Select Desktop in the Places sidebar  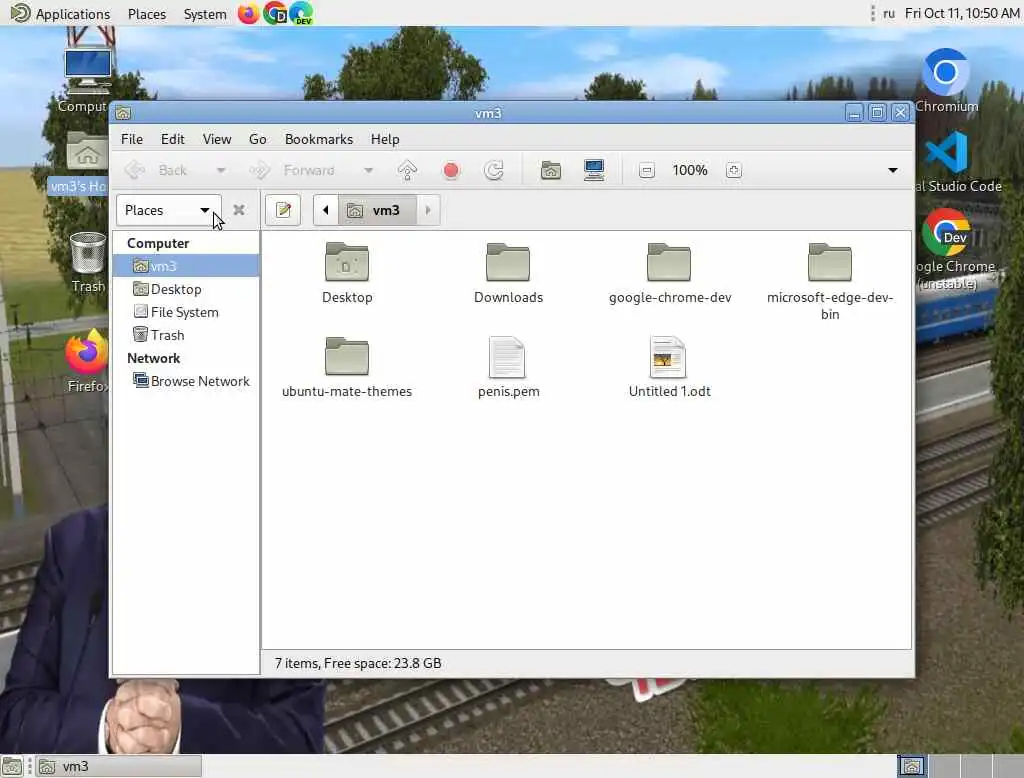click(x=186, y=289)
